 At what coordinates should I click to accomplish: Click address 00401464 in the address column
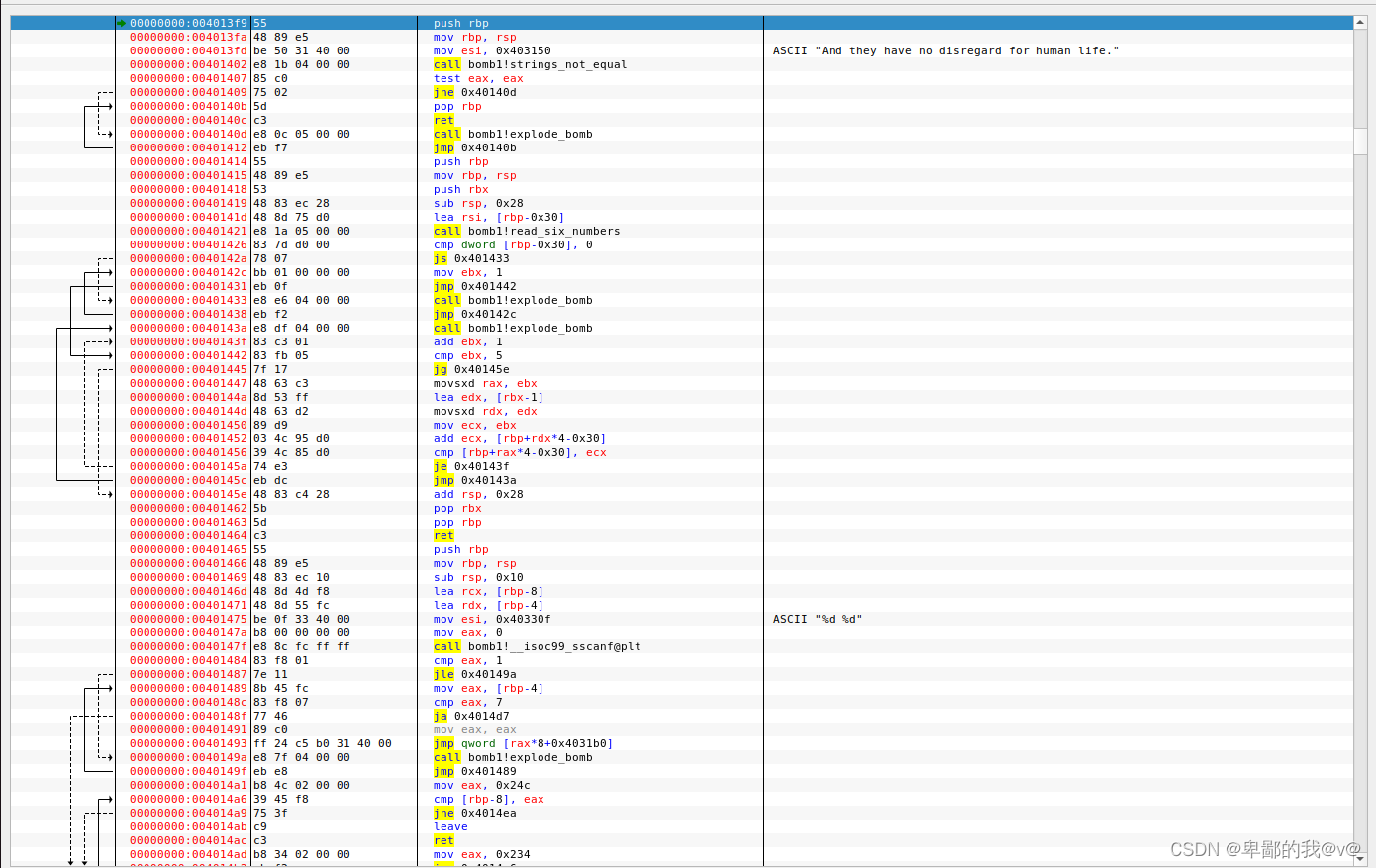(x=188, y=535)
